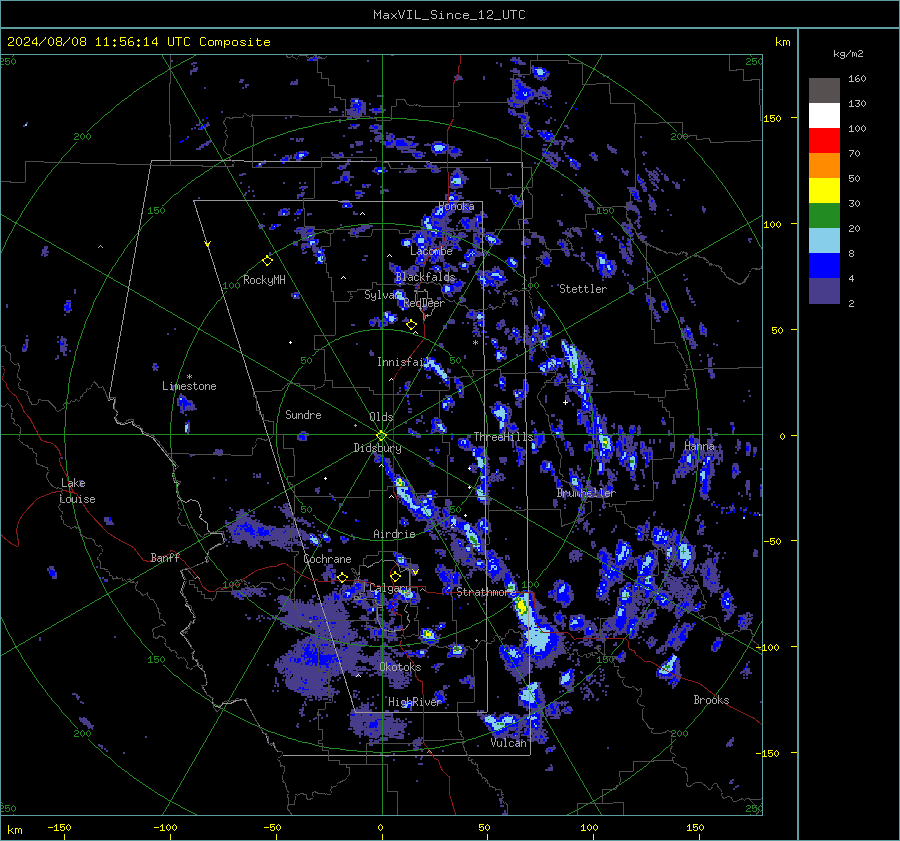Select the Olds label
The height and width of the screenshot is (841, 900).
[381, 417]
